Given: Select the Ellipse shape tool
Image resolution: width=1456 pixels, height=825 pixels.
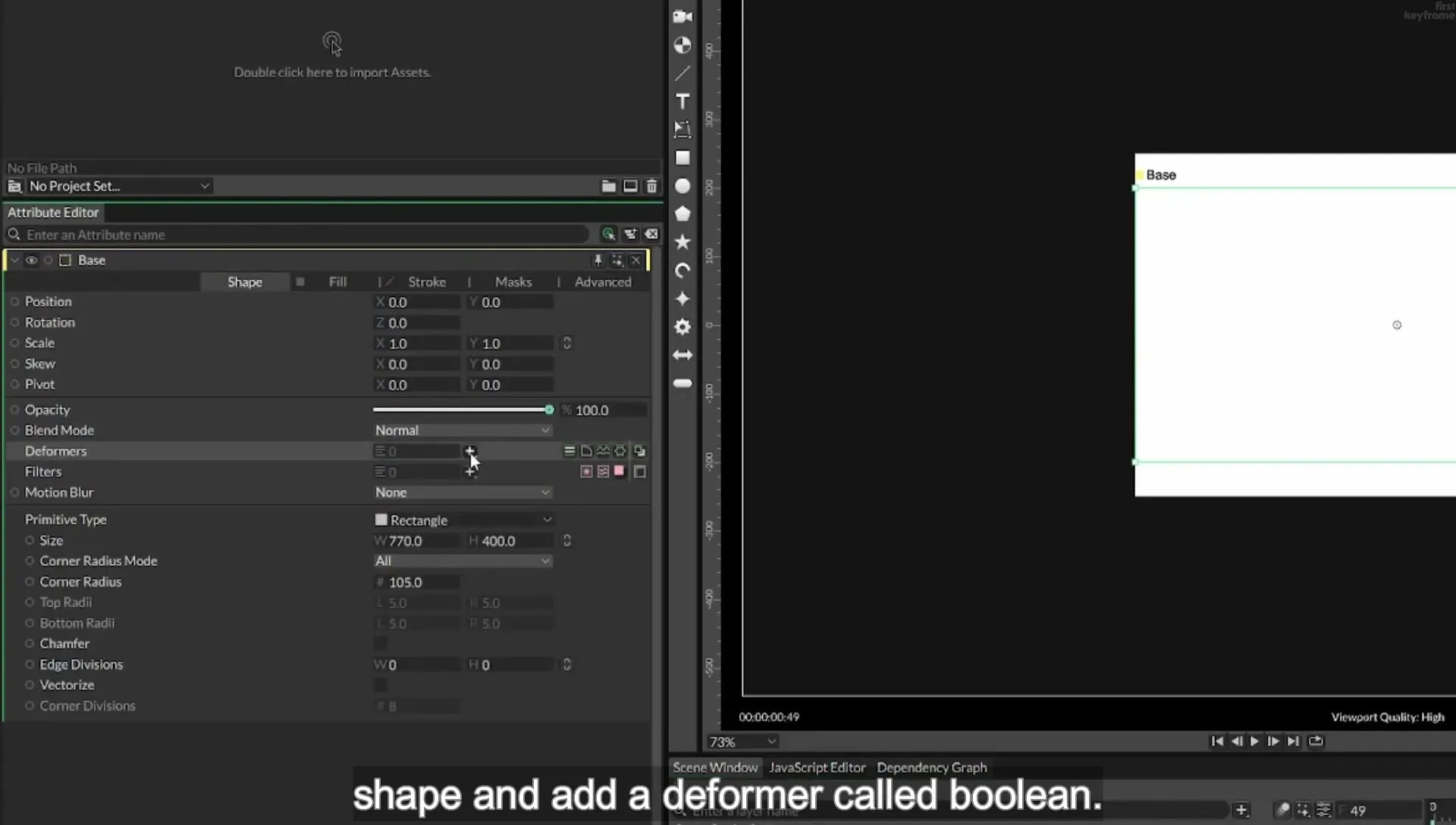Looking at the screenshot, I should [x=682, y=187].
